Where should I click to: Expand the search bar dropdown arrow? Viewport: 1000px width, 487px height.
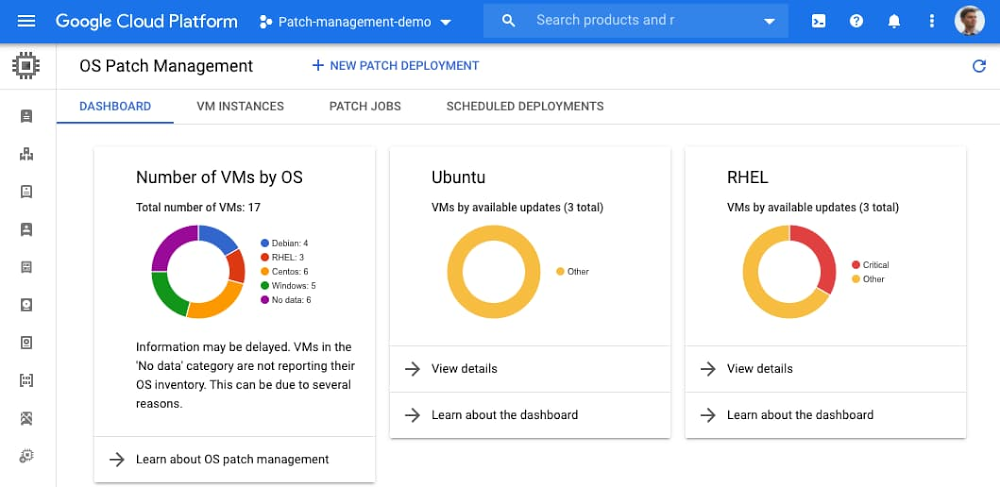click(770, 21)
